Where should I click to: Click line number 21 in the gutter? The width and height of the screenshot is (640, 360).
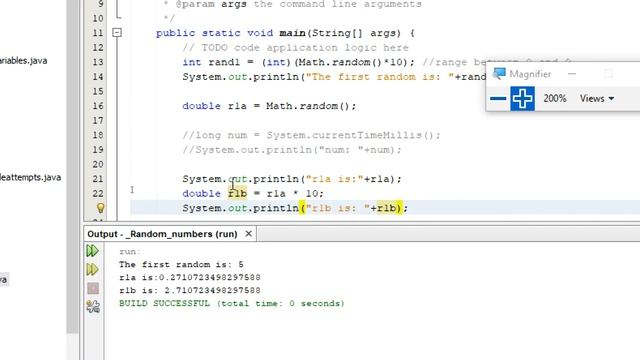pyautogui.click(x=98, y=179)
